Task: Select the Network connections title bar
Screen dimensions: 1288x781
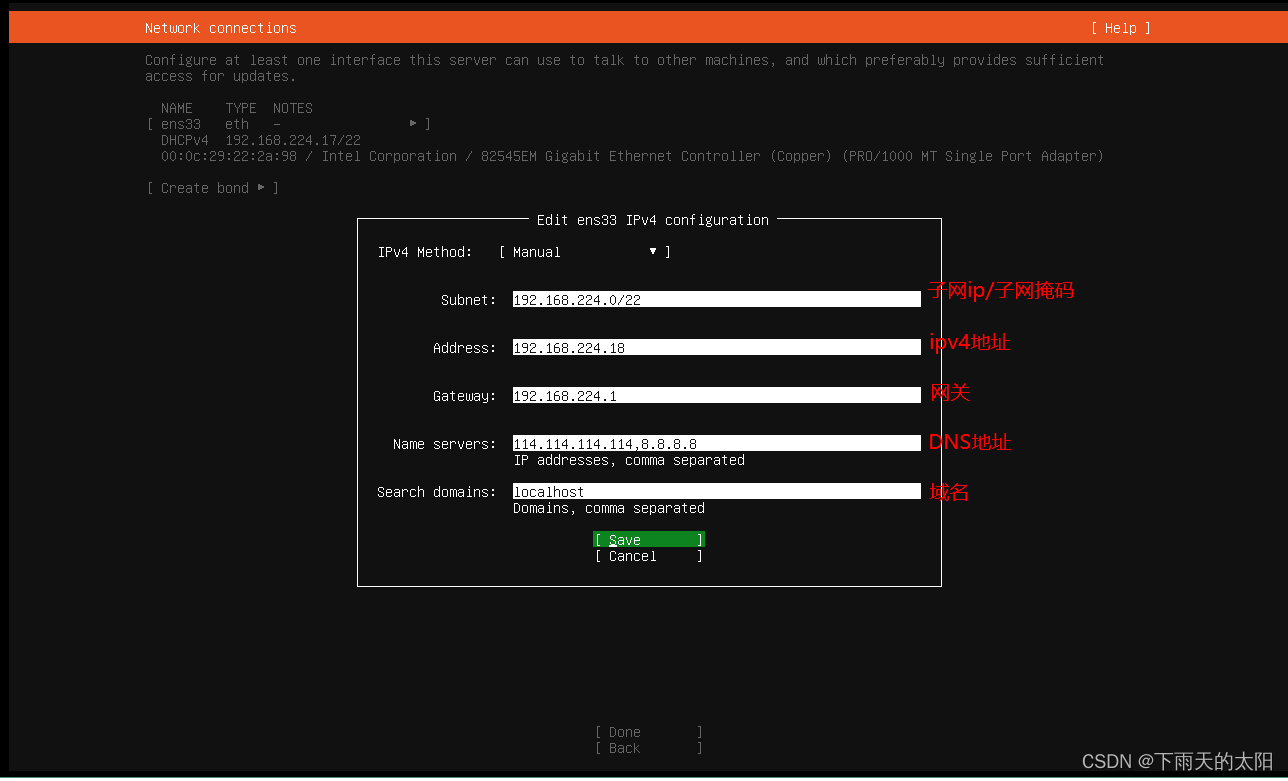Action: pos(220,28)
